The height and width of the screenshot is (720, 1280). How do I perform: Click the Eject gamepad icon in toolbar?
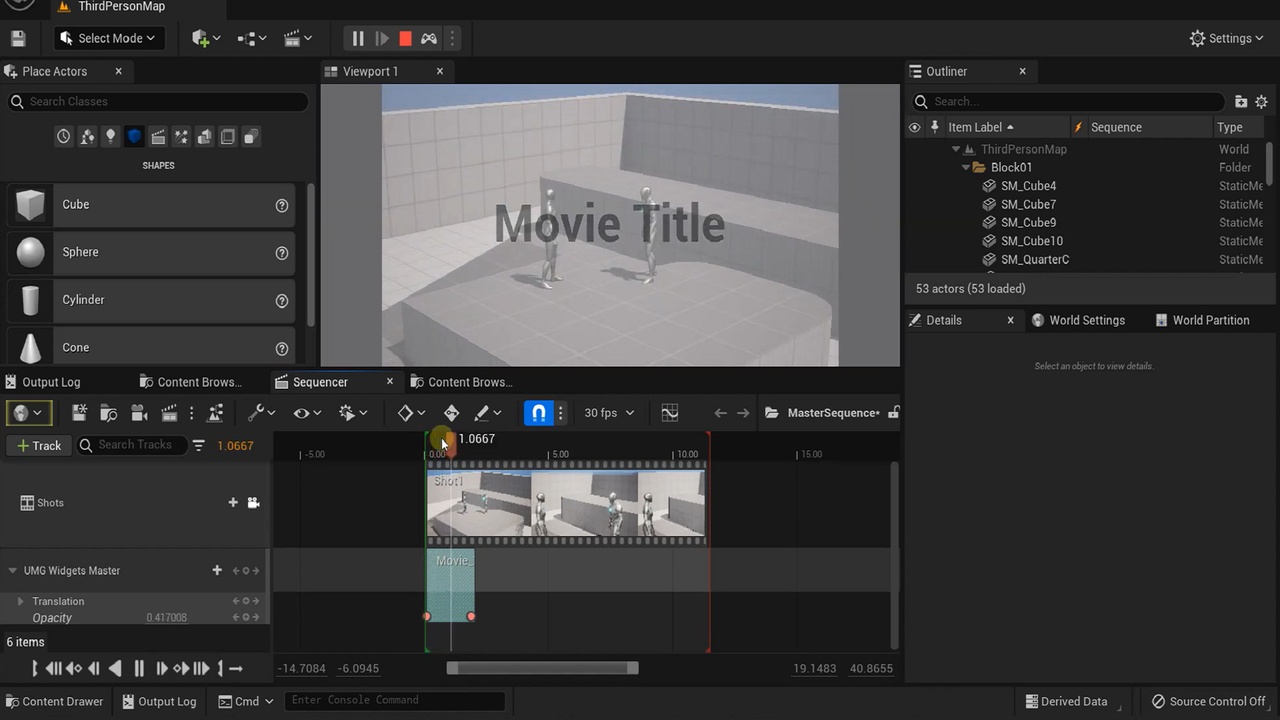tap(428, 39)
